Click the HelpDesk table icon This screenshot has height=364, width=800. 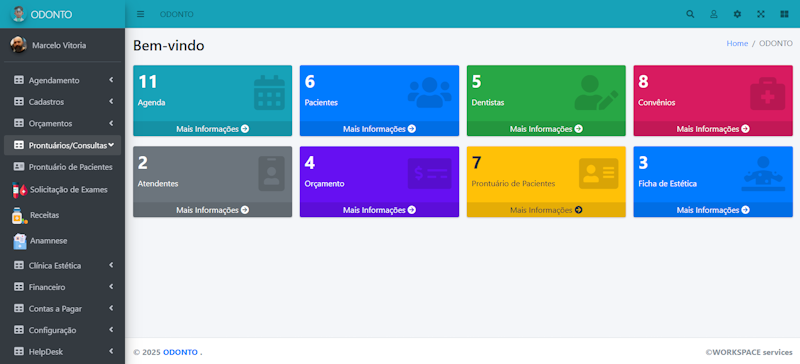pos(19,351)
